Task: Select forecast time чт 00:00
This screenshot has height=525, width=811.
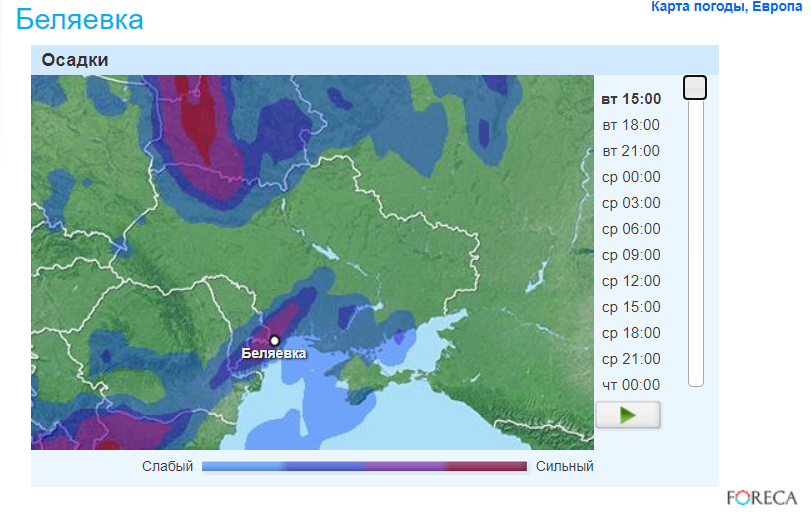Action: pyautogui.click(x=631, y=385)
